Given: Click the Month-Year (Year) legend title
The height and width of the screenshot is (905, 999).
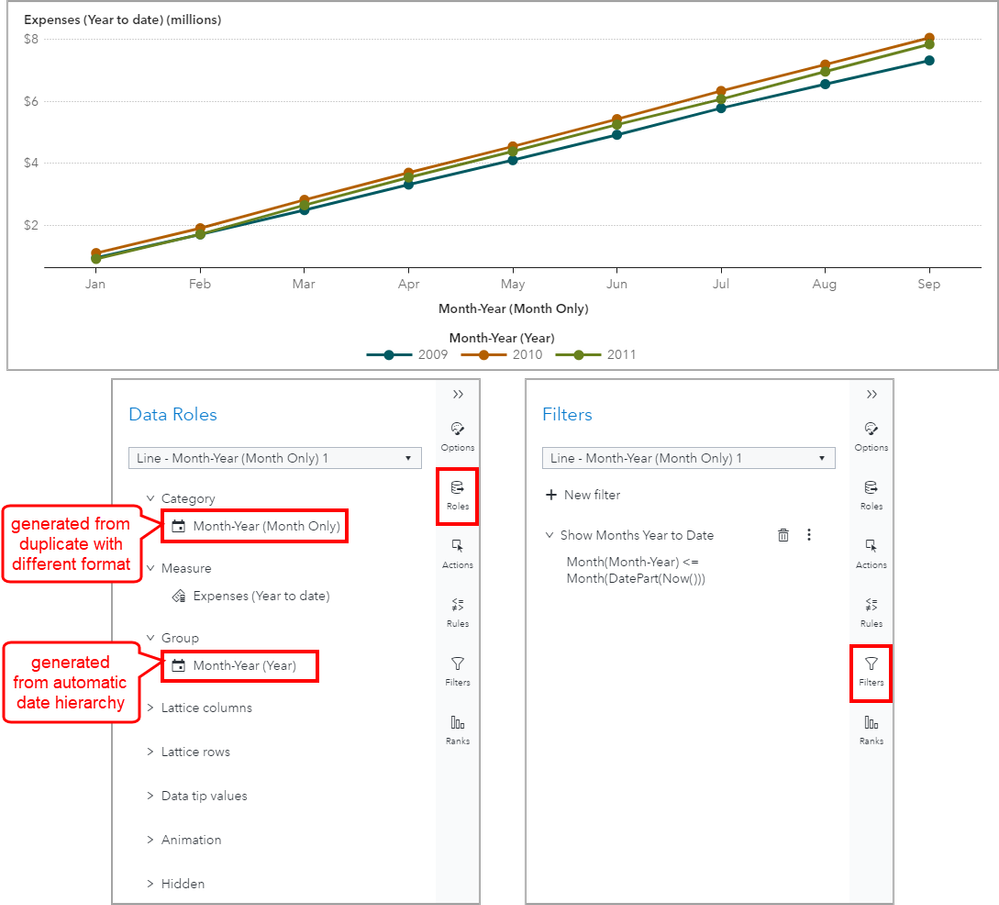Looking at the screenshot, I should tap(501, 338).
